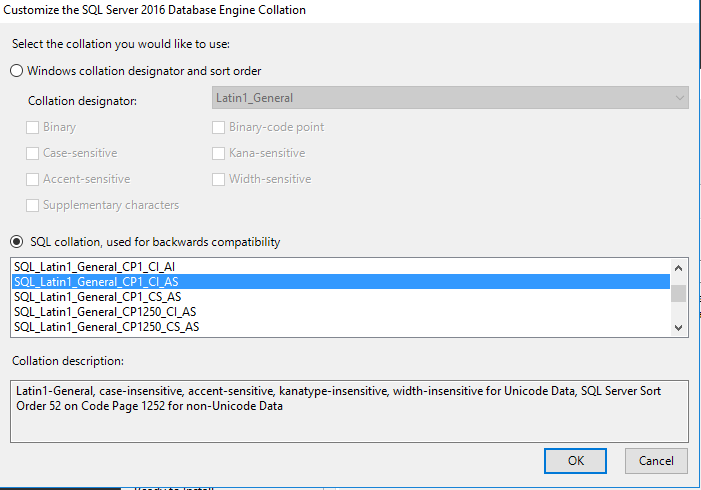The height and width of the screenshot is (490, 701).
Task: Click the collation list scrollbar thumb
Action: [x=678, y=294]
